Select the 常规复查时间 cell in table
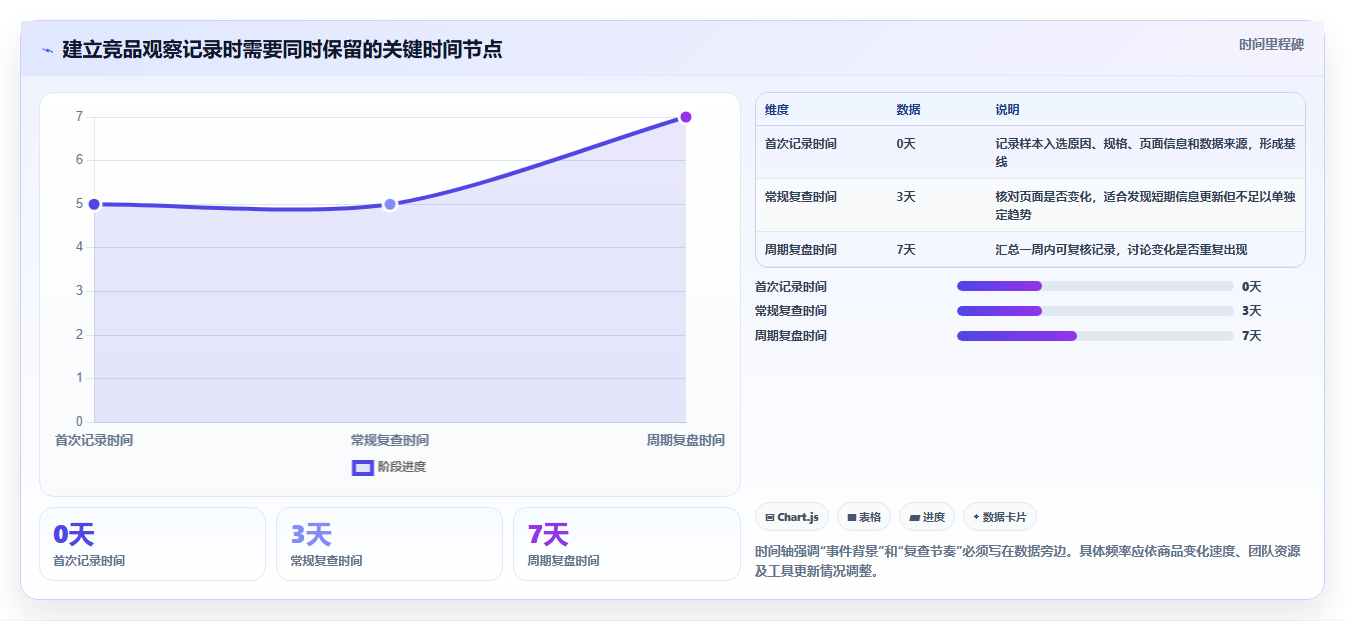Image resolution: width=1345 pixels, height=621 pixels. click(x=801, y=197)
